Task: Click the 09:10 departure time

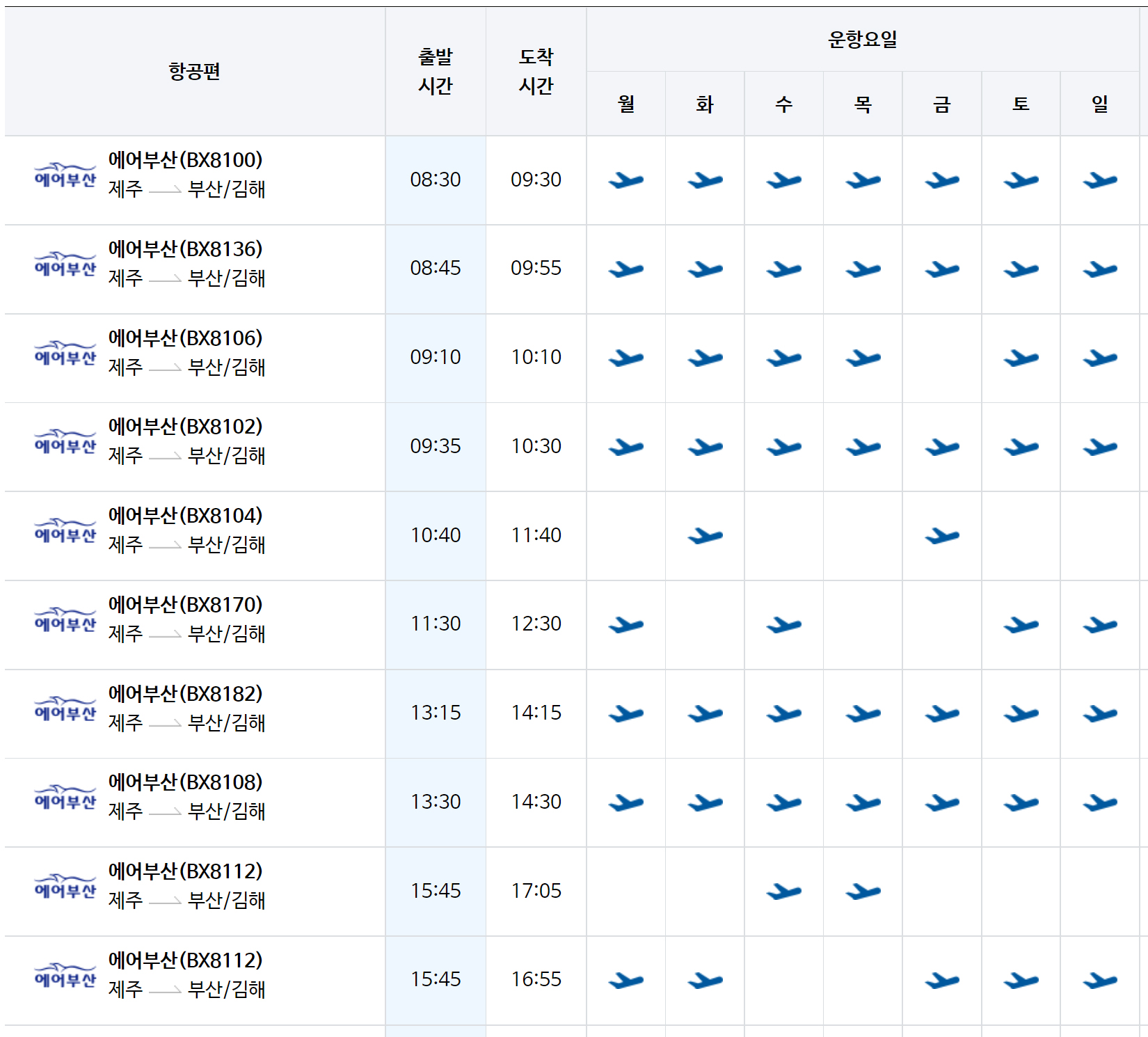Action: (436, 357)
